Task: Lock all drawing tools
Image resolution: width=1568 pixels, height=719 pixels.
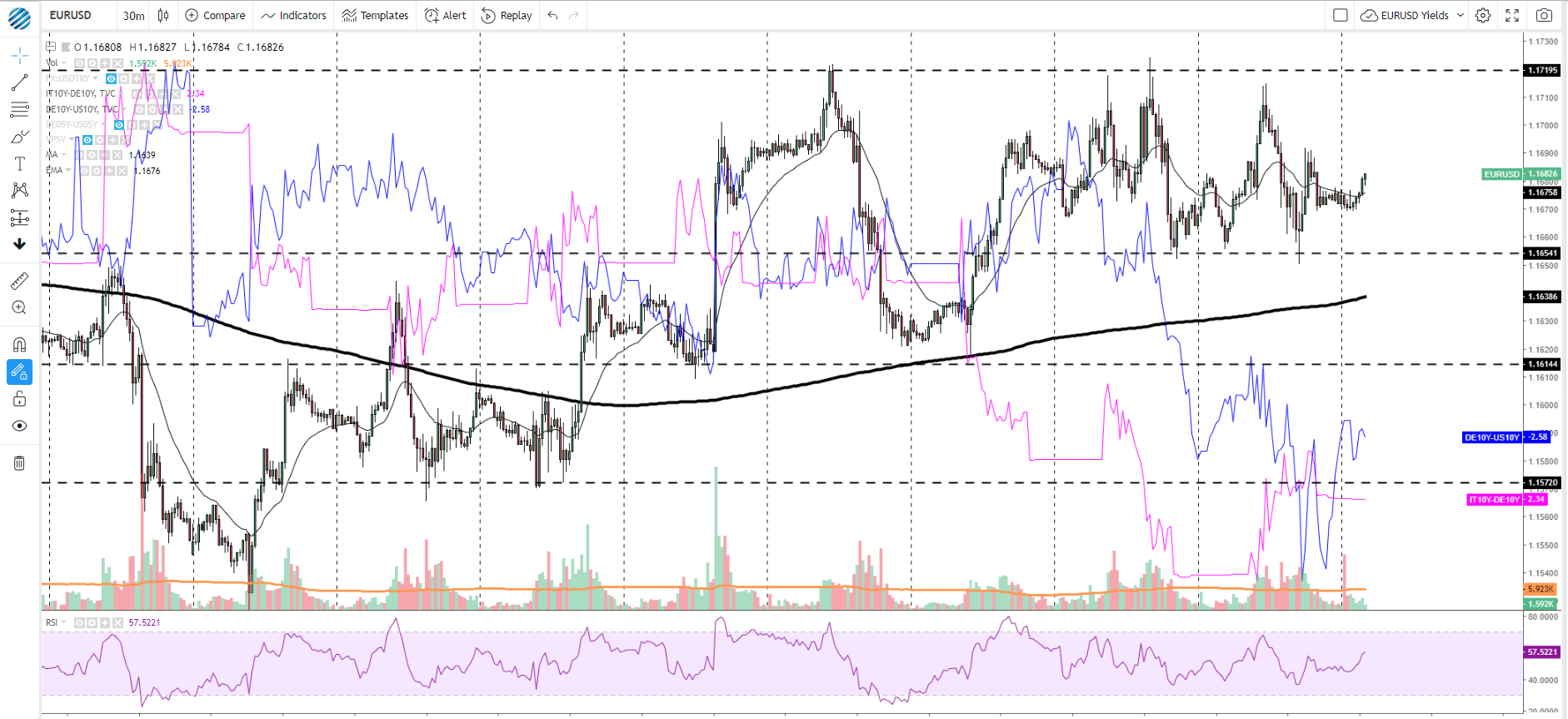Action: (20, 399)
